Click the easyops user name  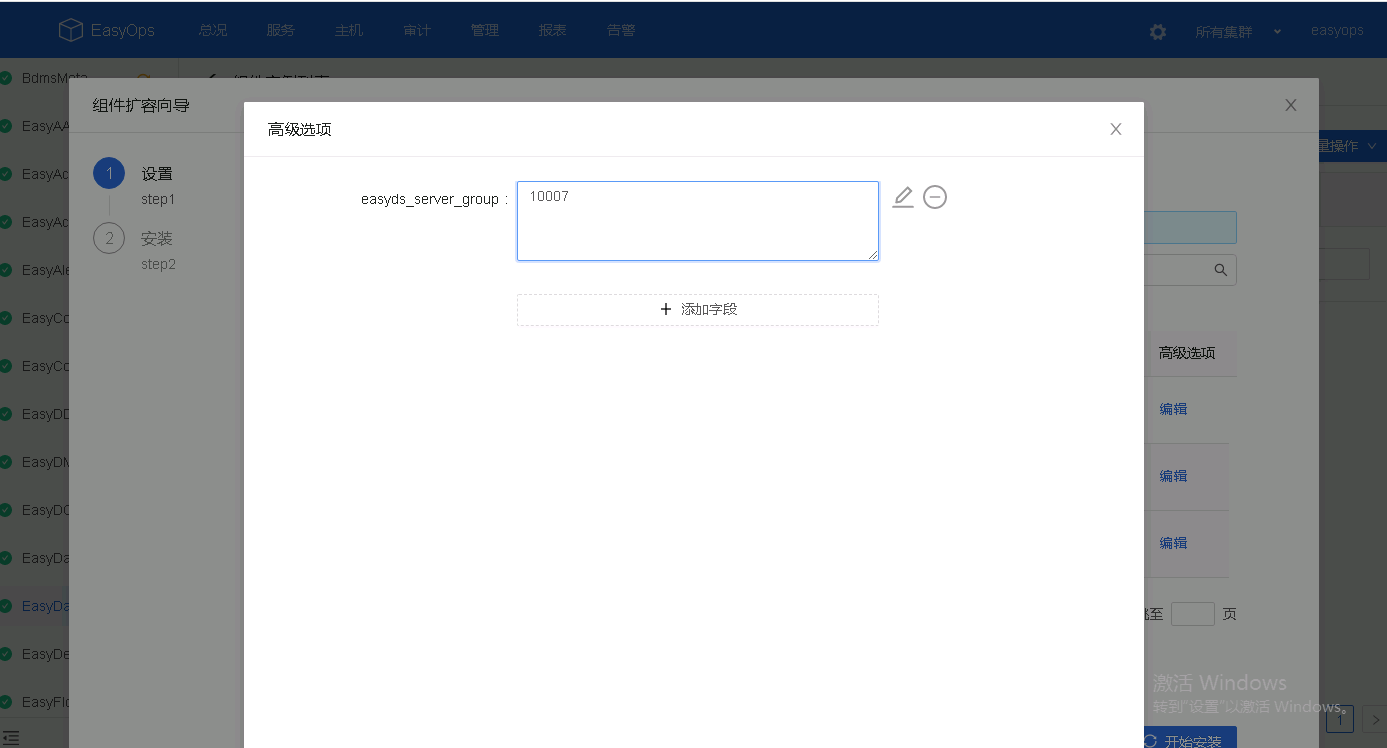tap(1337, 30)
